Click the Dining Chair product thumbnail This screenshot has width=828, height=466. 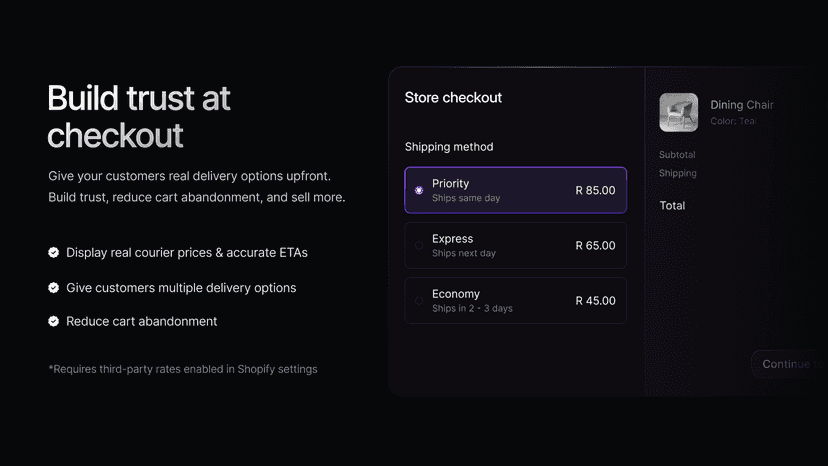(679, 113)
